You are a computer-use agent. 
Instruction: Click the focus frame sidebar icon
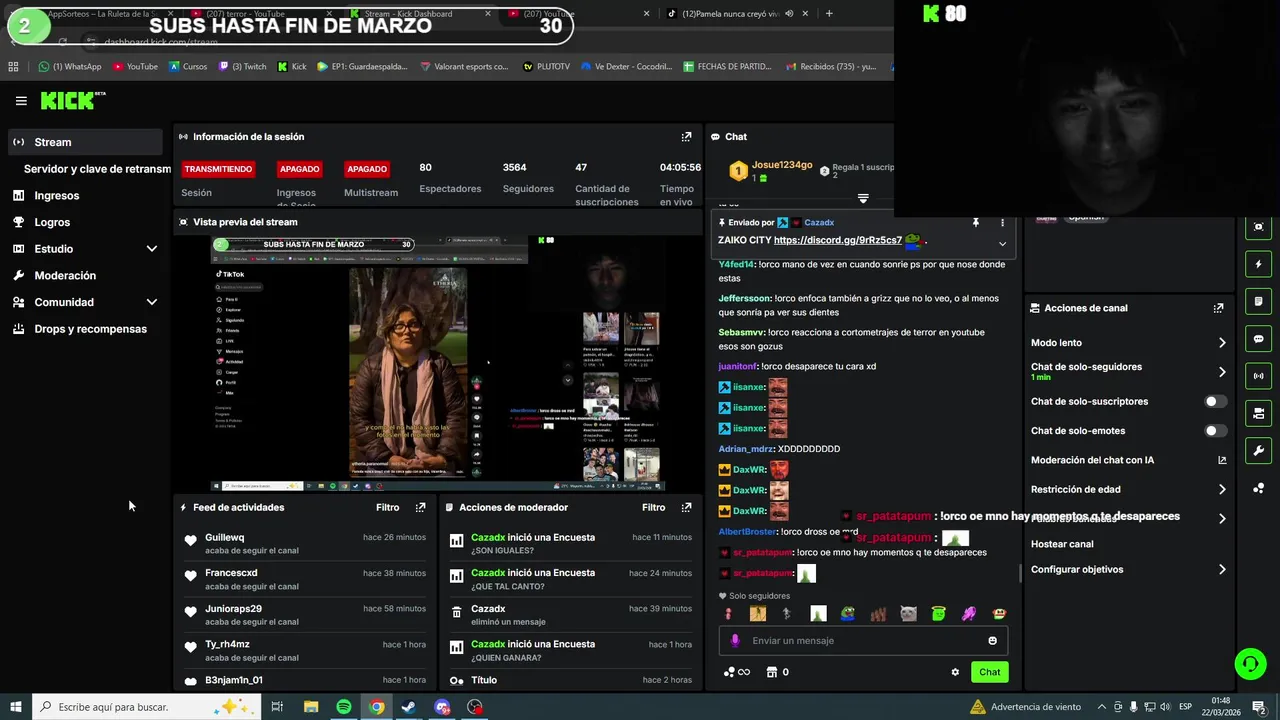(x=1259, y=227)
